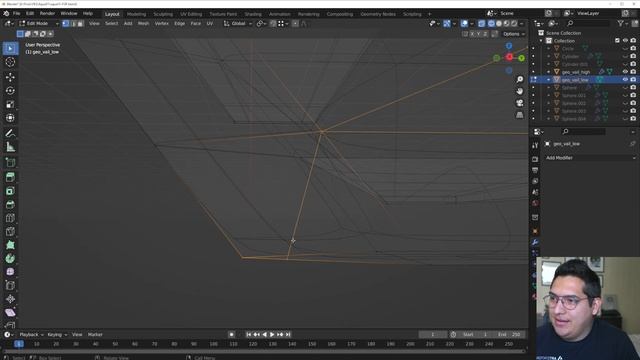Open the Mesh menu in viewport header
The width and height of the screenshot is (640, 360).
click(143, 24)
